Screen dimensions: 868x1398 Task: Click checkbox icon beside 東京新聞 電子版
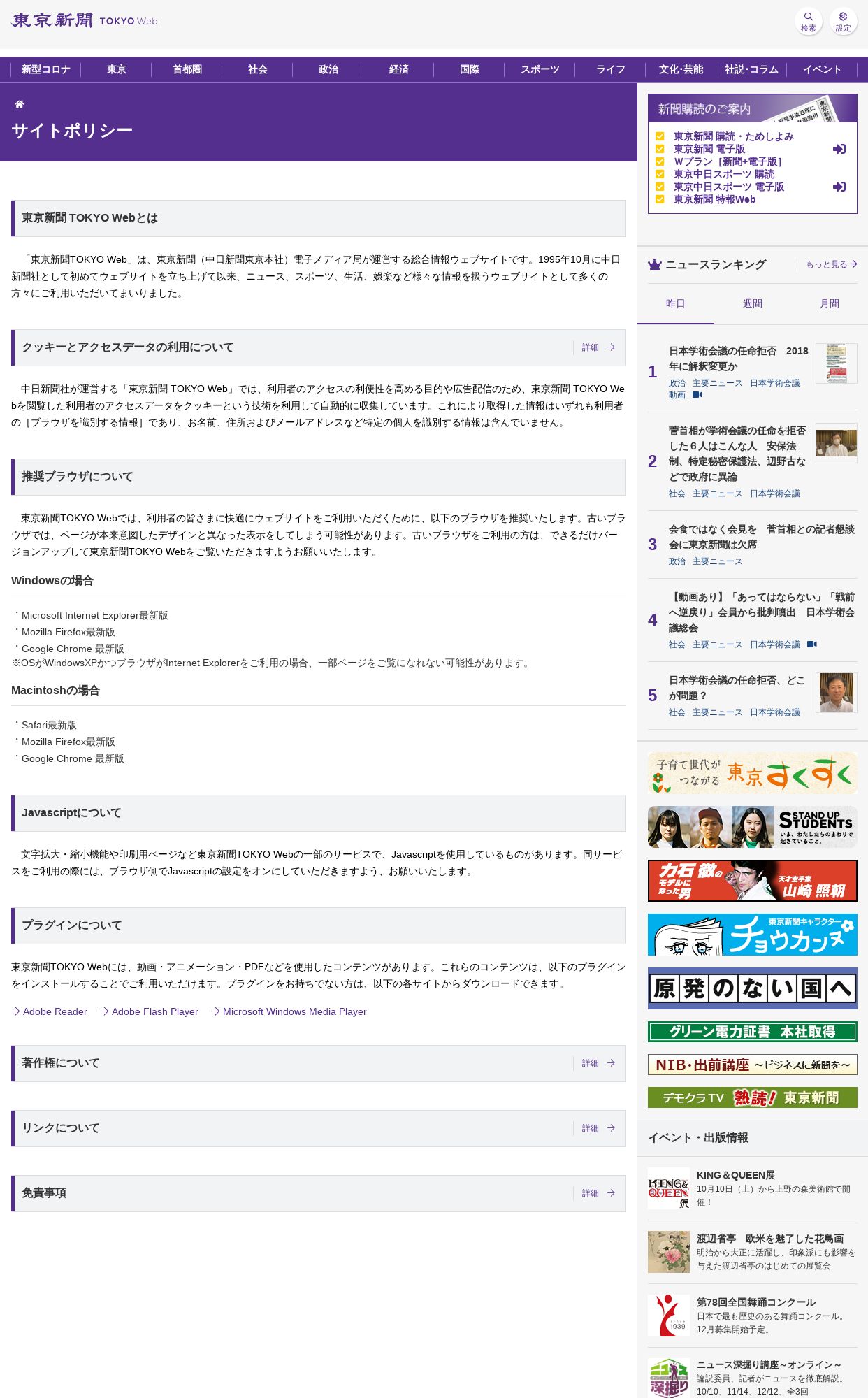(660, 149)
